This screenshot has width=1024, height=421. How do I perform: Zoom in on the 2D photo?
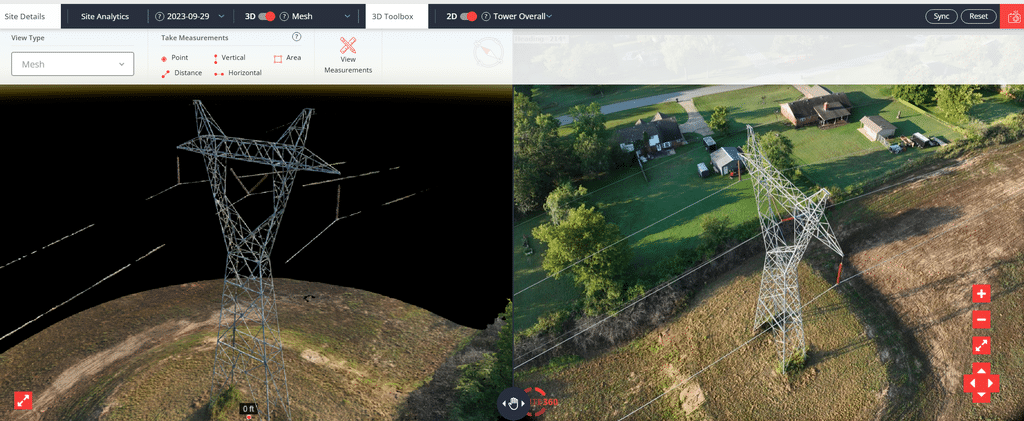(981, 294)
